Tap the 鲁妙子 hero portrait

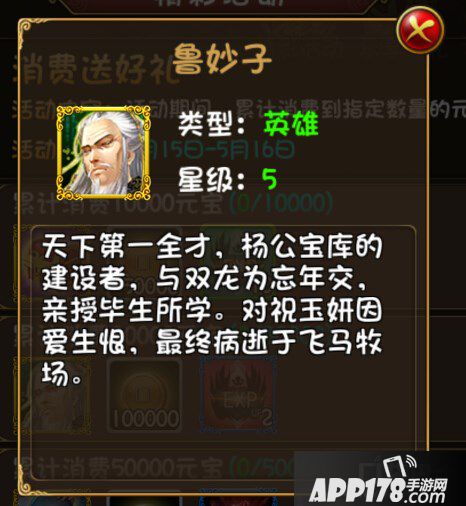point(103,153)
